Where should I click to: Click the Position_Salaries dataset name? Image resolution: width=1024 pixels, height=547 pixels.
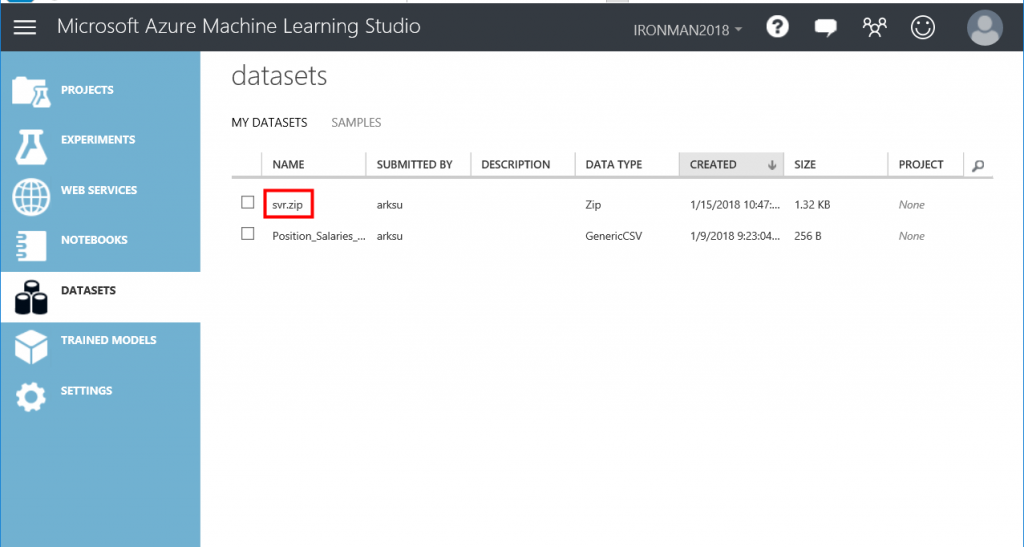pos(319,236)
